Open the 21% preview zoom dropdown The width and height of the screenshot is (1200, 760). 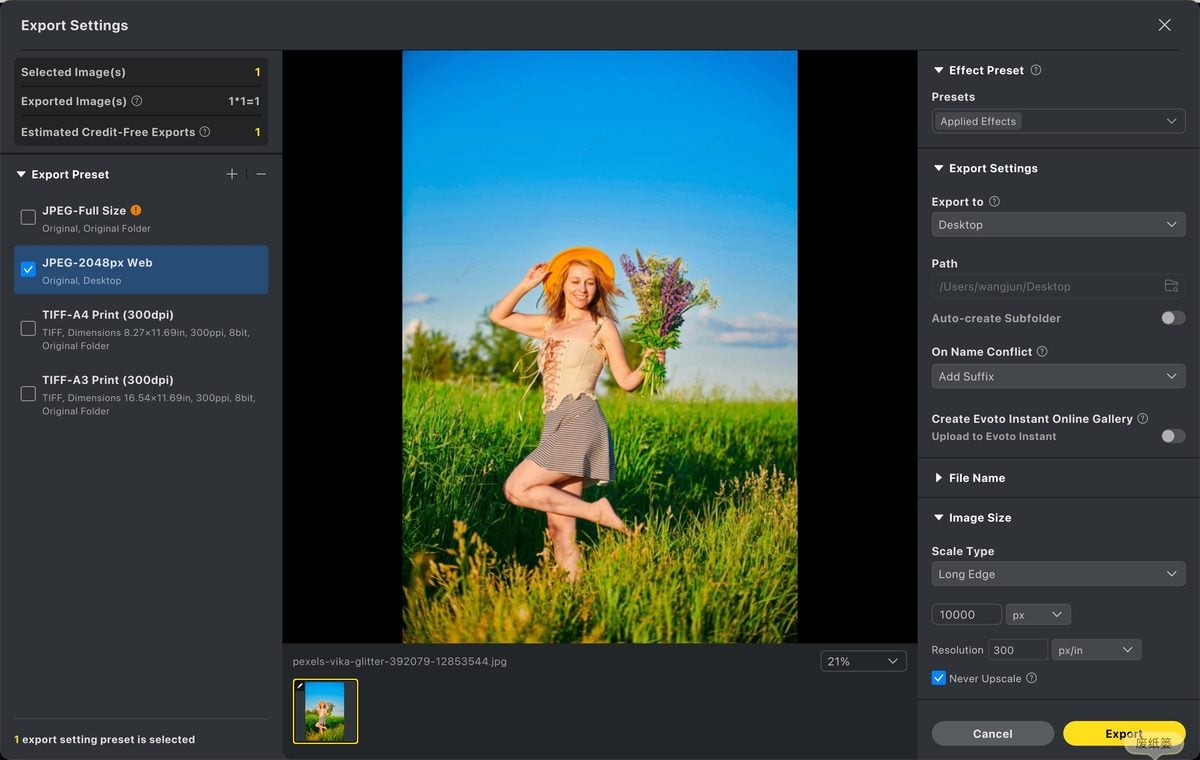pyautogui.click(x=863, y=661)
